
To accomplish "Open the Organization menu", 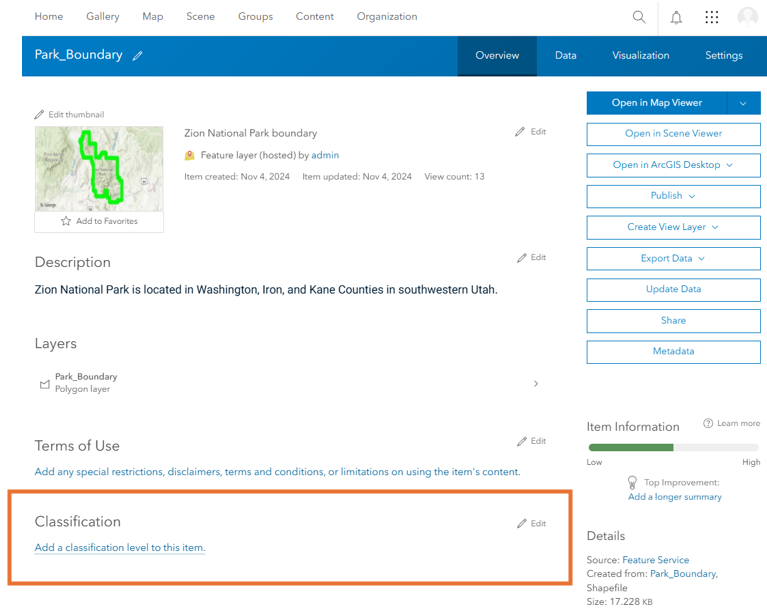I will point(387,17).
